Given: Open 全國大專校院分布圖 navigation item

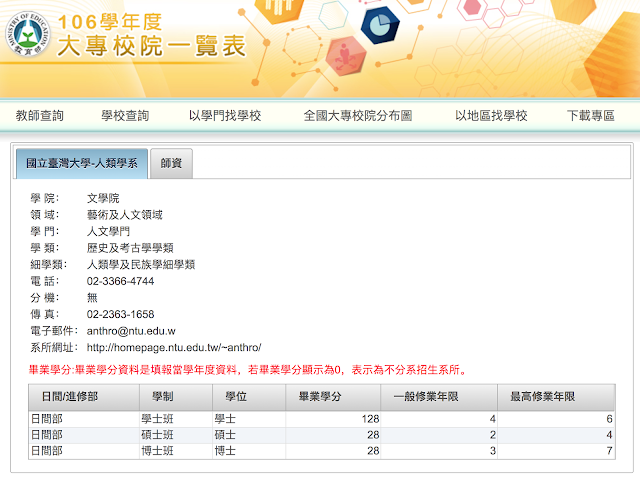Looking at the screenshot, I should [358, 116].
